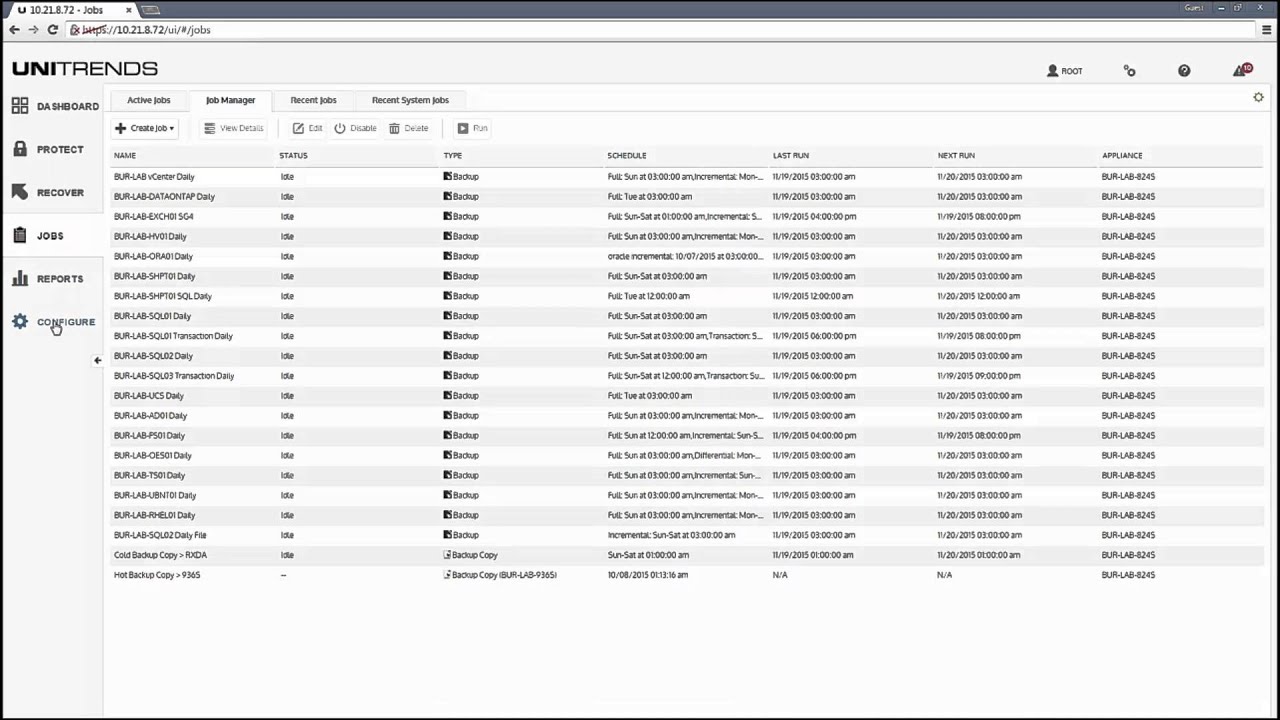The height and width of the screenshot is (720, 1280).
Task: Click the ROOT user icon
Action: pyautogui.click(x=1052, y=71)
